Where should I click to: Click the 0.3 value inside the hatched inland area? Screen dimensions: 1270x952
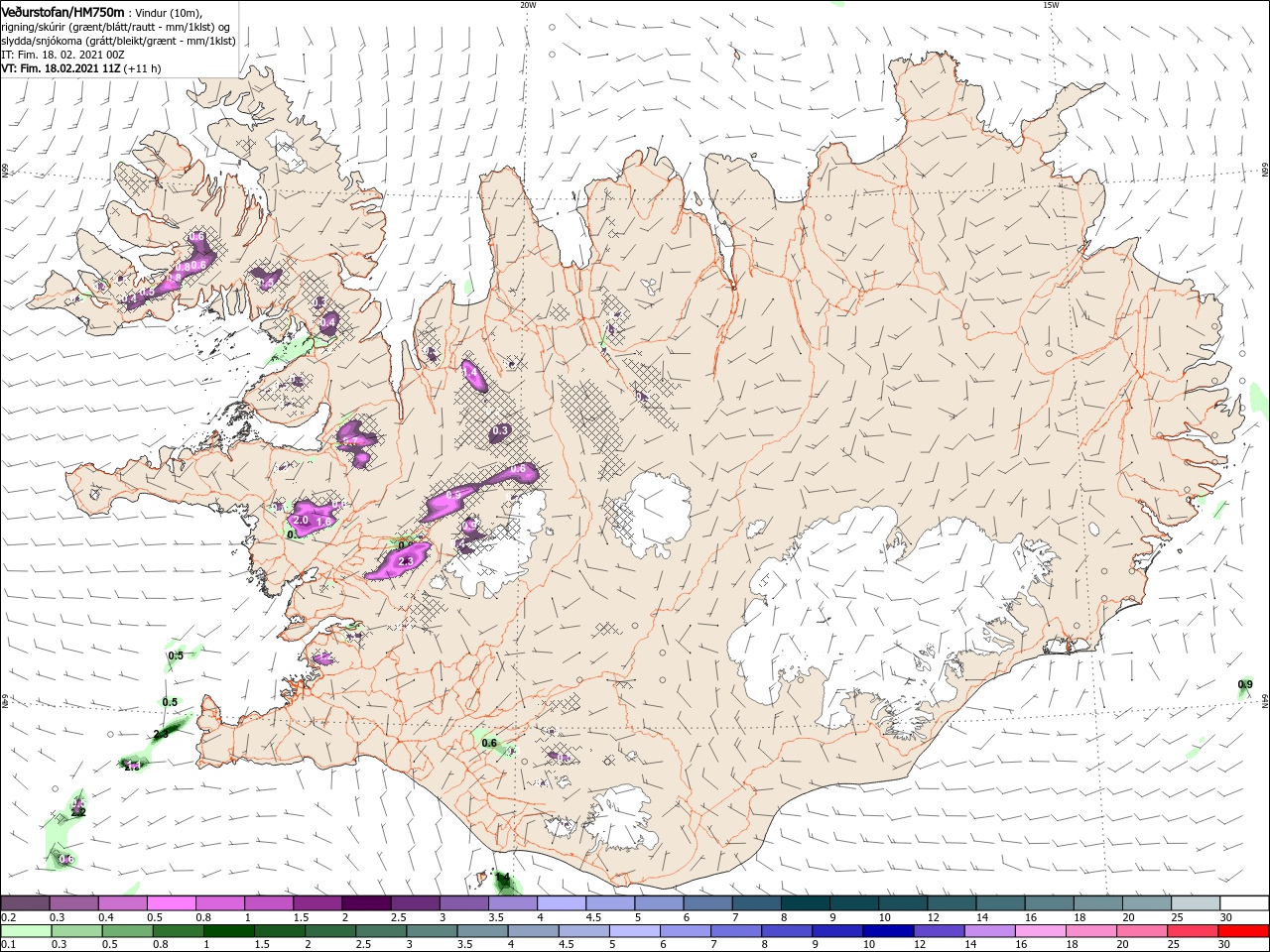(500, 430)
